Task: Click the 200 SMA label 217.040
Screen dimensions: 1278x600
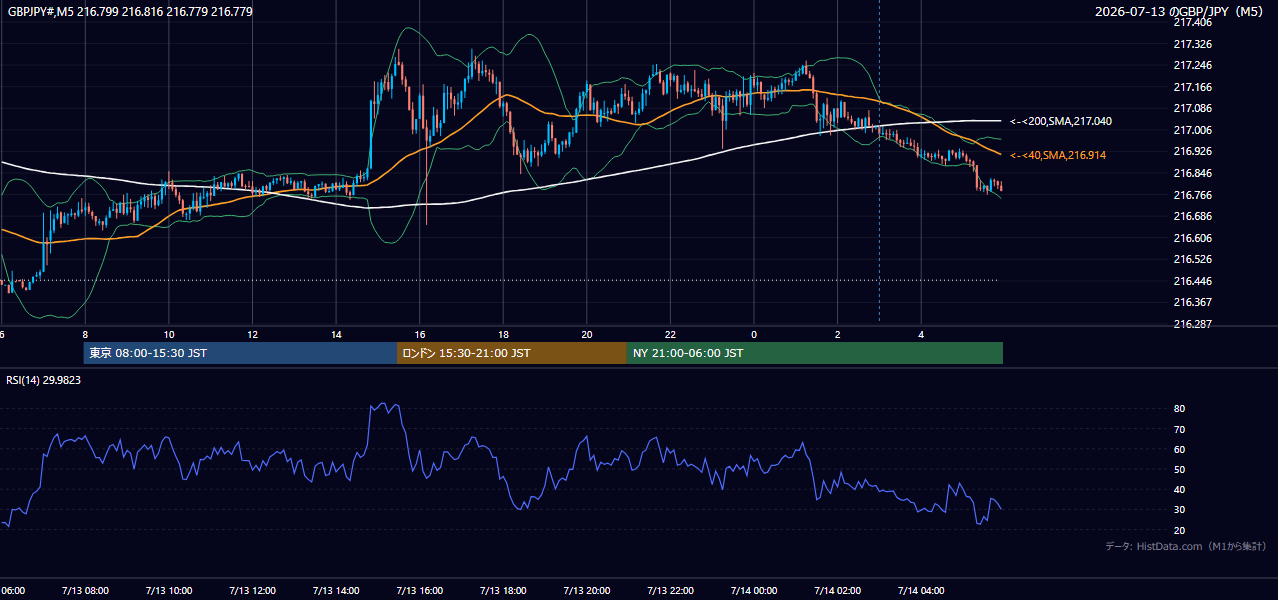Action: point(1061,121)
